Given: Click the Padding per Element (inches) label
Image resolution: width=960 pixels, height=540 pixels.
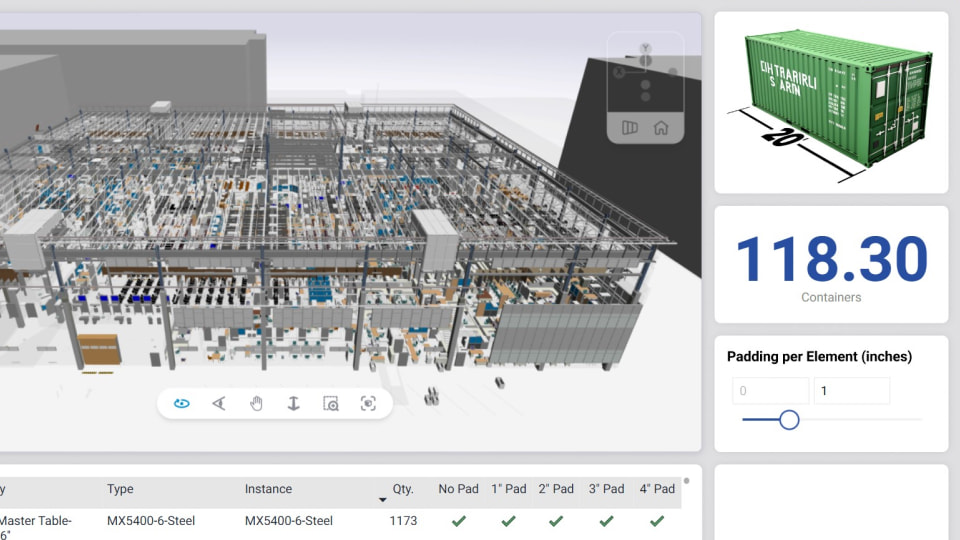Looking at the screenshot, I should pyautogui.click(x=819, y=357).
